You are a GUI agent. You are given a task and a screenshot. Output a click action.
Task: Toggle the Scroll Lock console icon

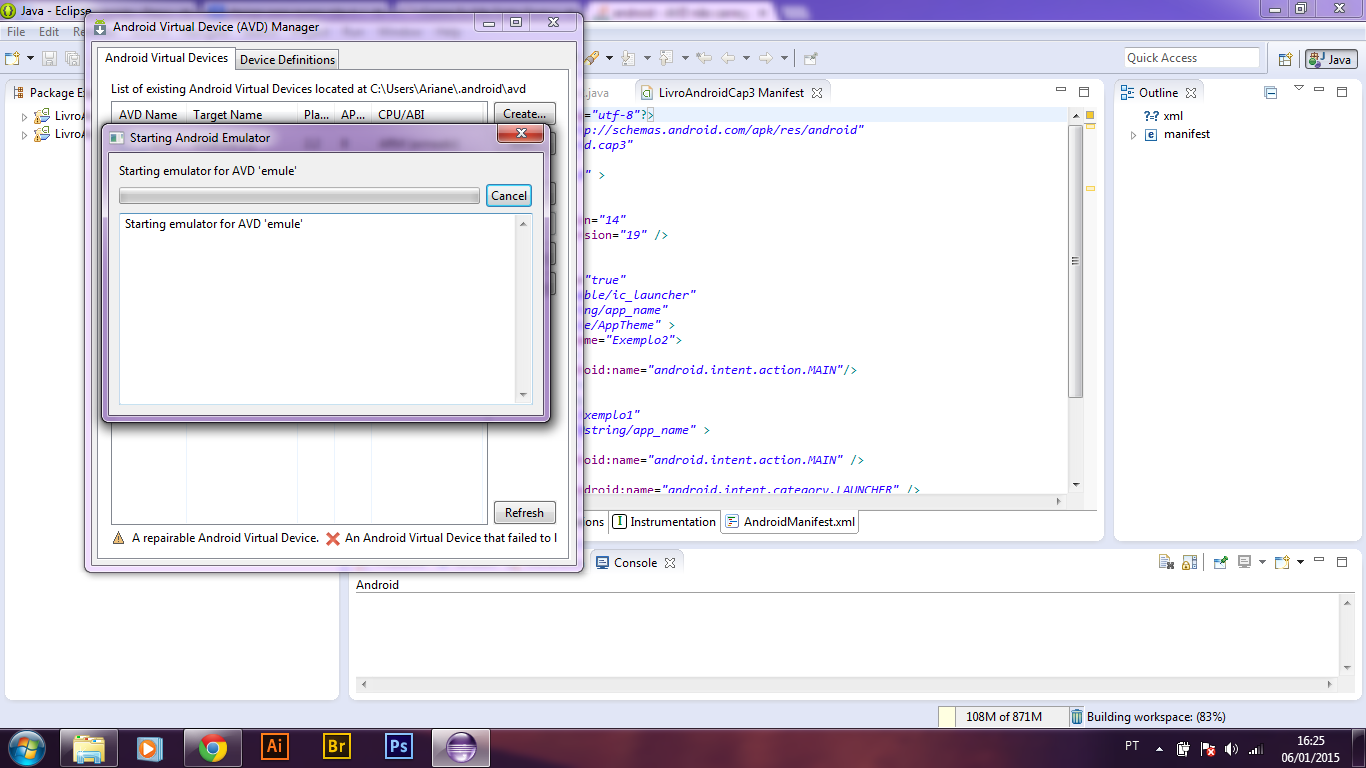pos(1189,563)
